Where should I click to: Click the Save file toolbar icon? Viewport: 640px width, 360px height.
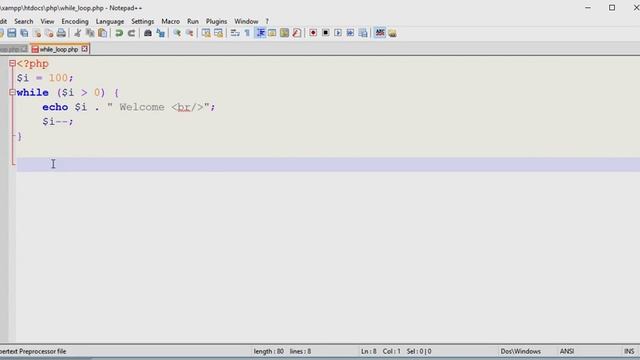coord(12,33)
